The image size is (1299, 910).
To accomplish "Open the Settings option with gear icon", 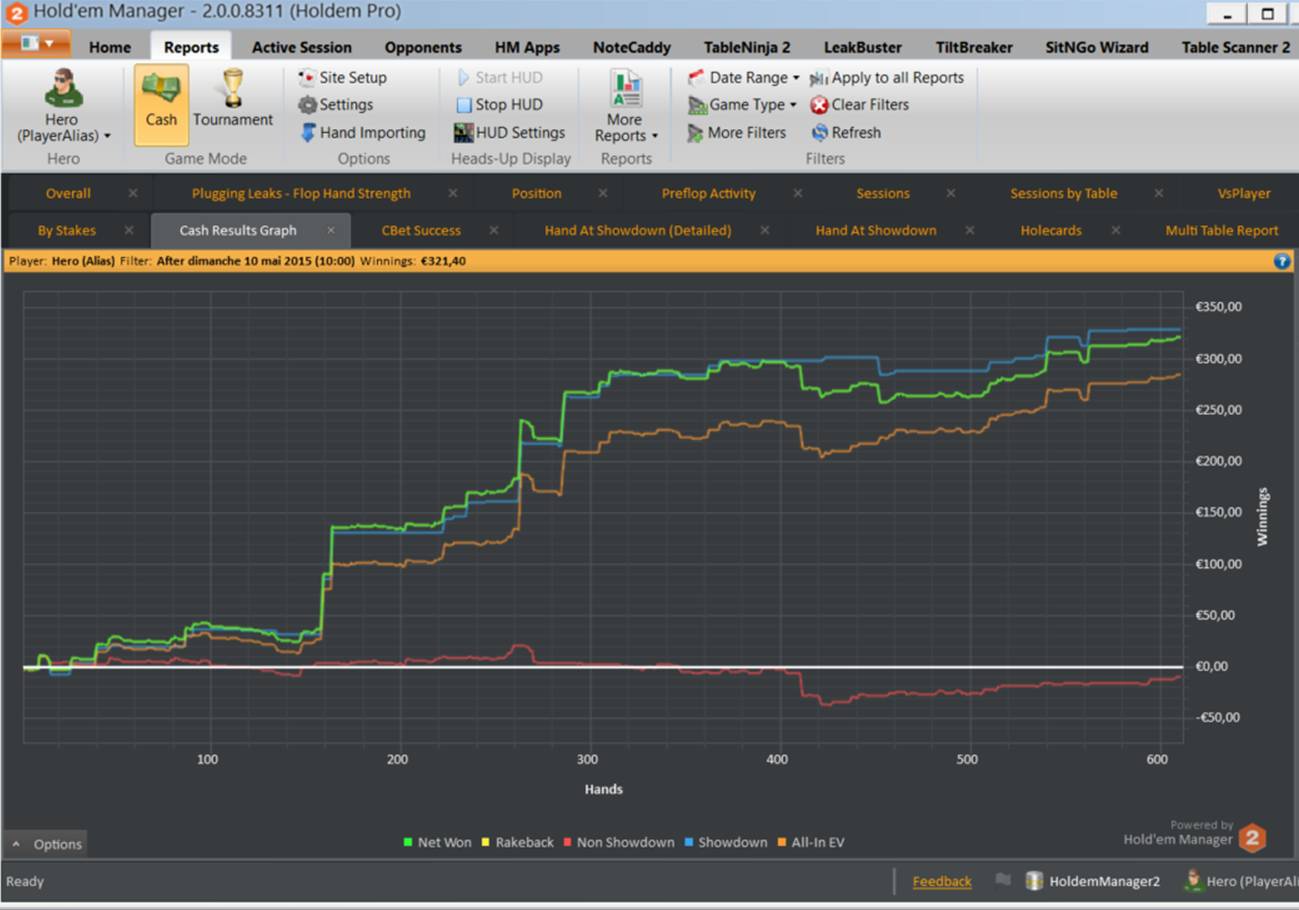I will point(336,104).
